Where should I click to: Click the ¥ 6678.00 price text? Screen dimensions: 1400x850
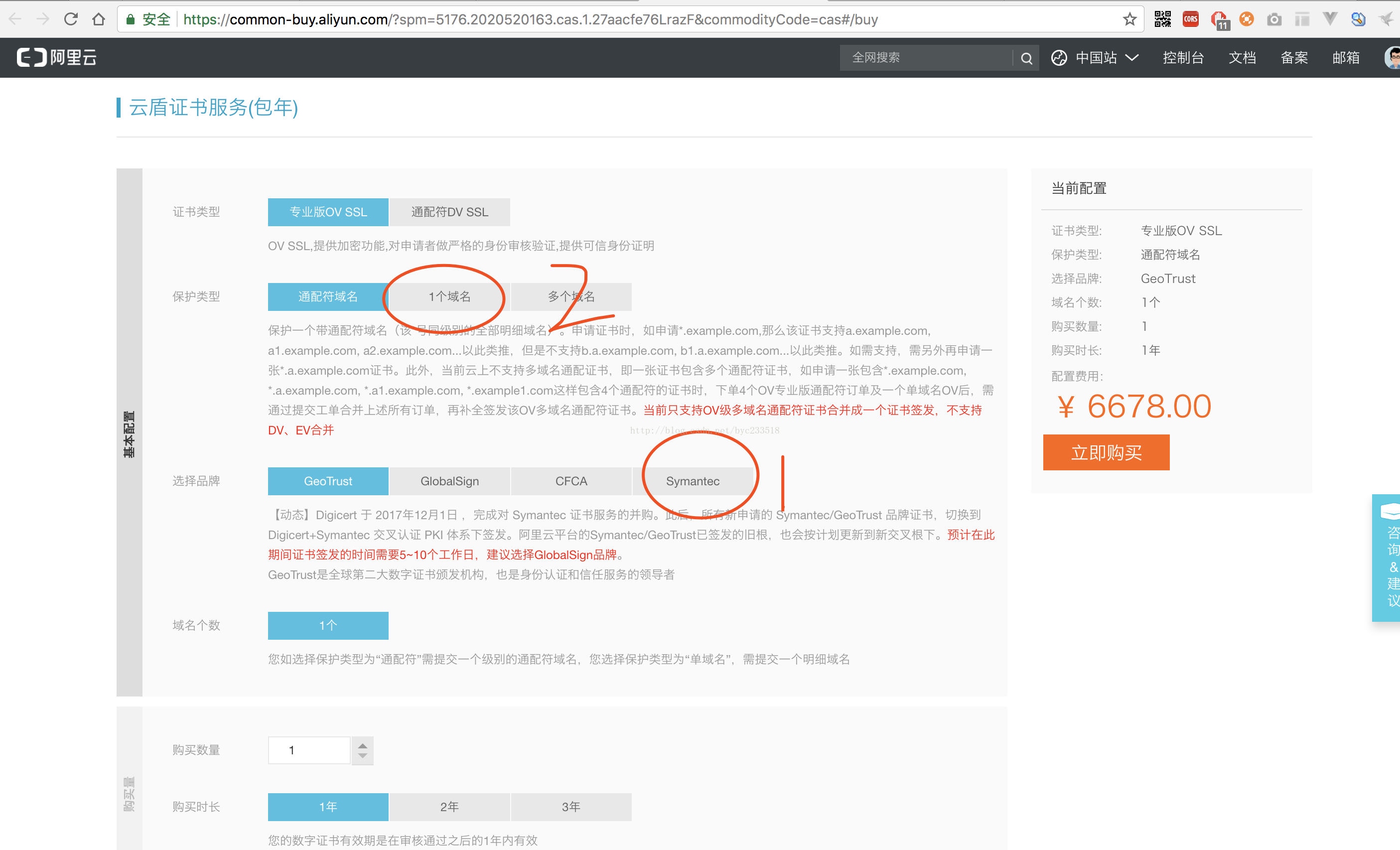(x=1134, y=407)
